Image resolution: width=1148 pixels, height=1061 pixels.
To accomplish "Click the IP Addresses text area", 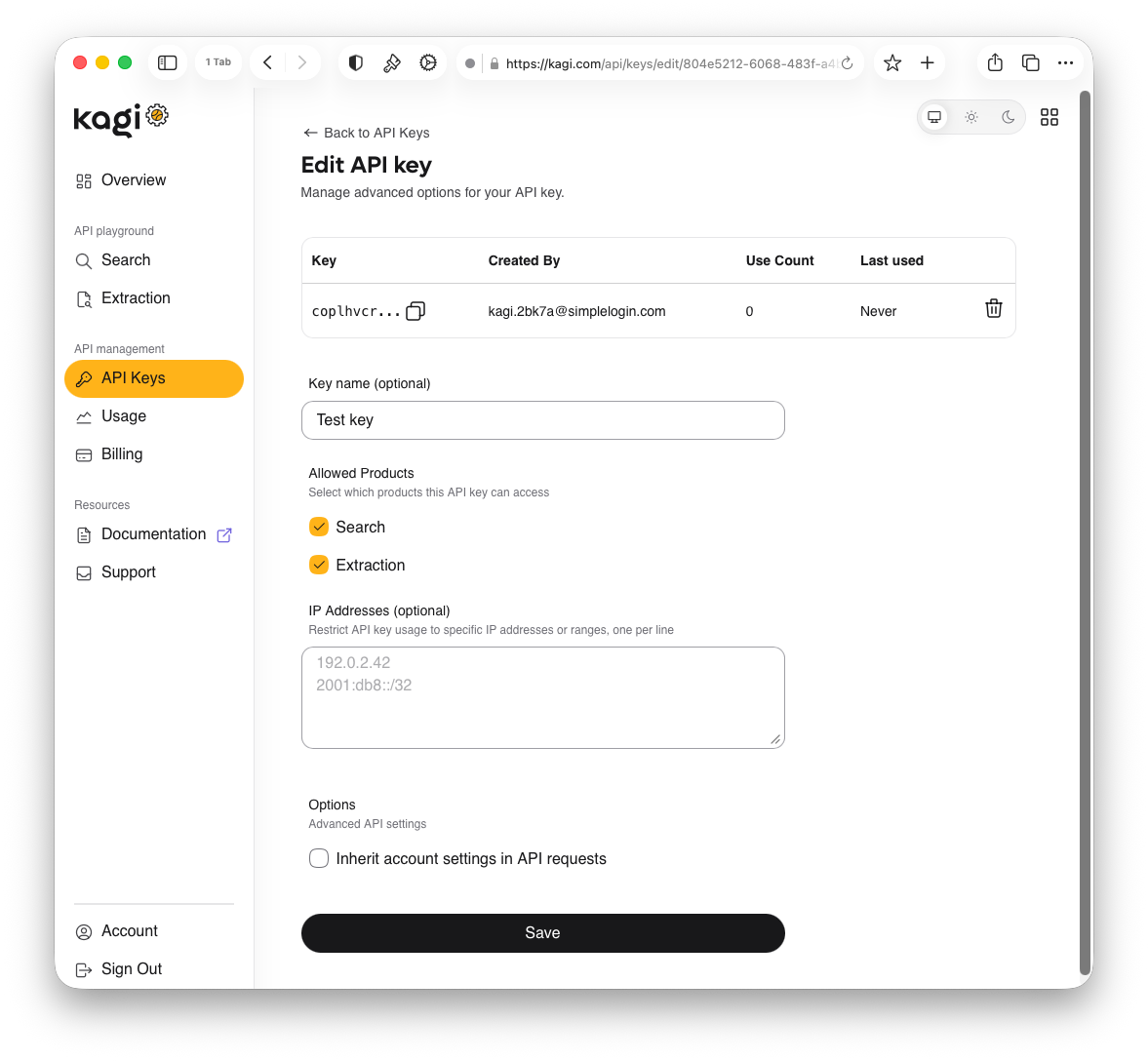I will pos(543,698).
